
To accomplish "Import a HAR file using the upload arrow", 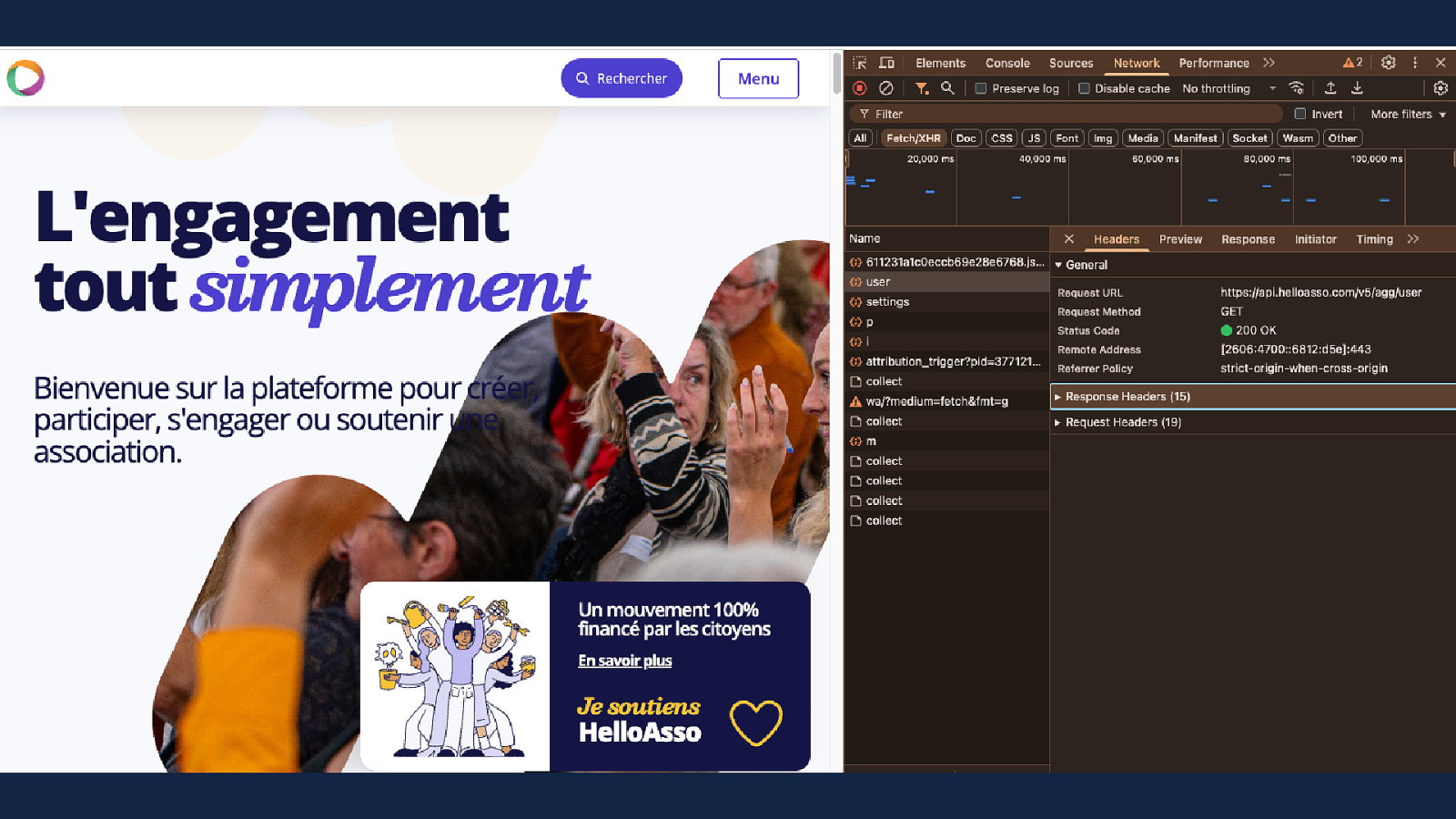I will coord(1330,88).
